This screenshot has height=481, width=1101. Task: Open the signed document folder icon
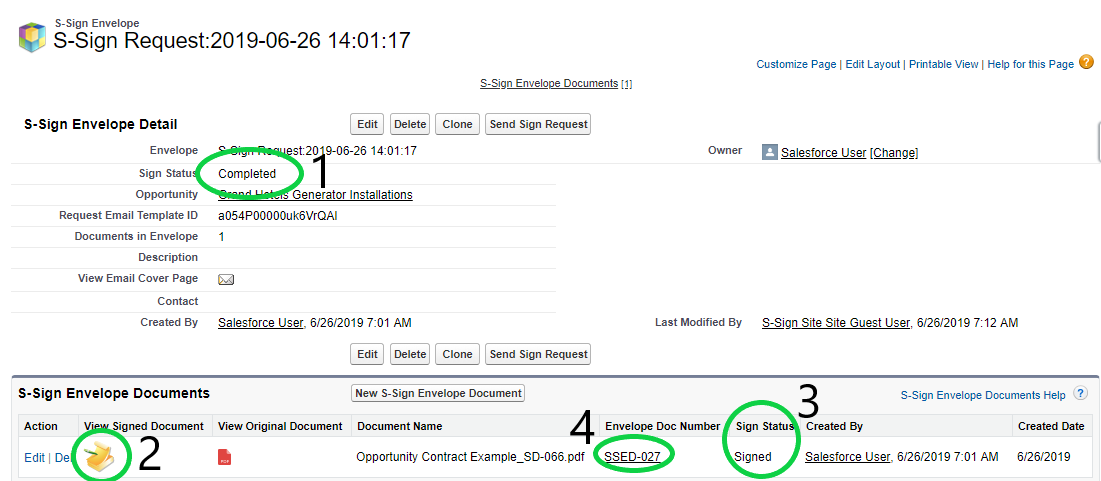click(100, 456)
